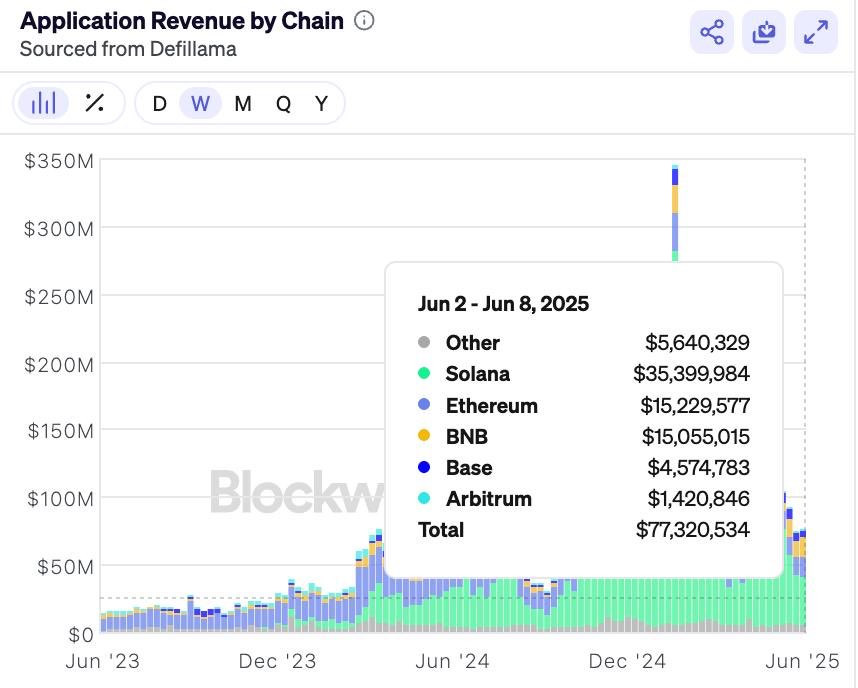Viewport: 858px width, 688px height.
Task: Select the daily D interval
Action: tap(159, 103)
